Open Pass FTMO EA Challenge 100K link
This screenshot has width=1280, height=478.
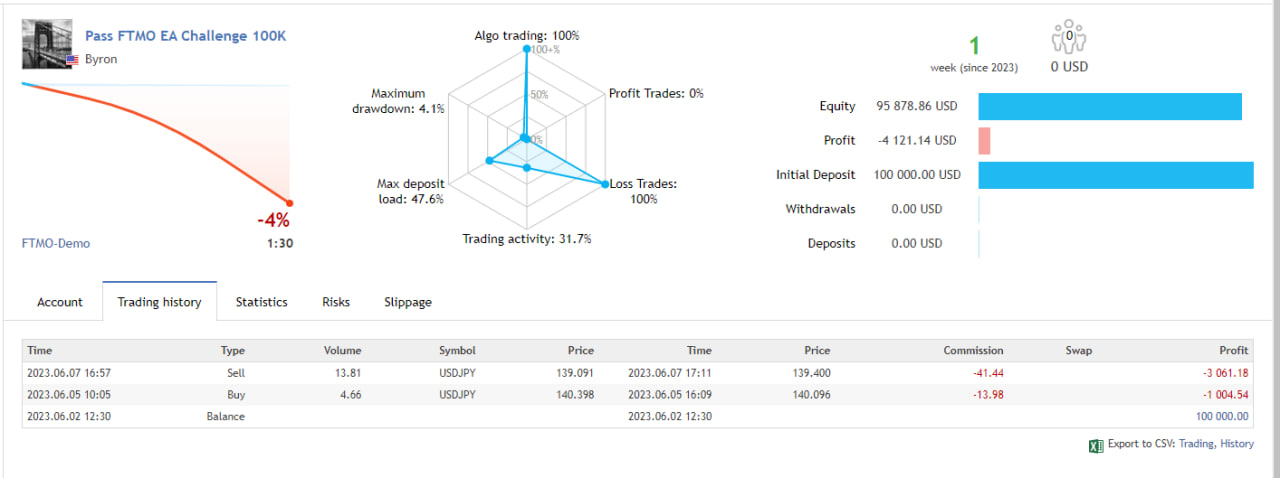point(185,35)
